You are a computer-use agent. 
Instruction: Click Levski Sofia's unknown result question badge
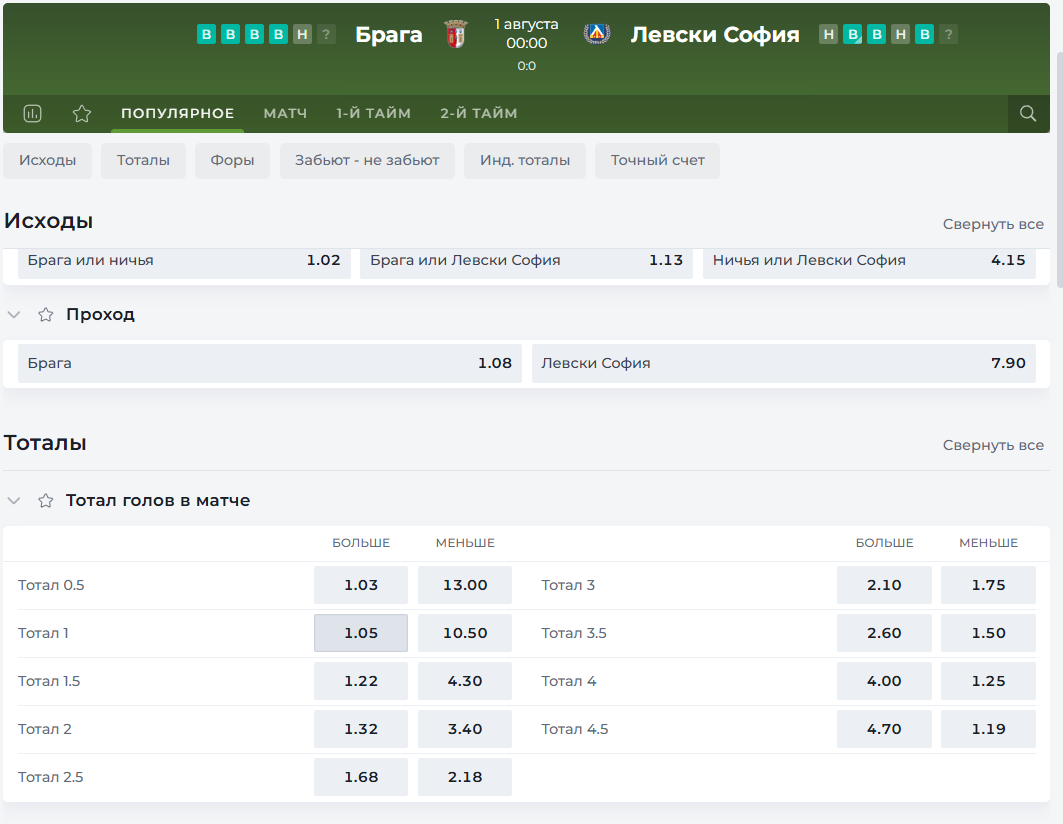click(948, 34)
